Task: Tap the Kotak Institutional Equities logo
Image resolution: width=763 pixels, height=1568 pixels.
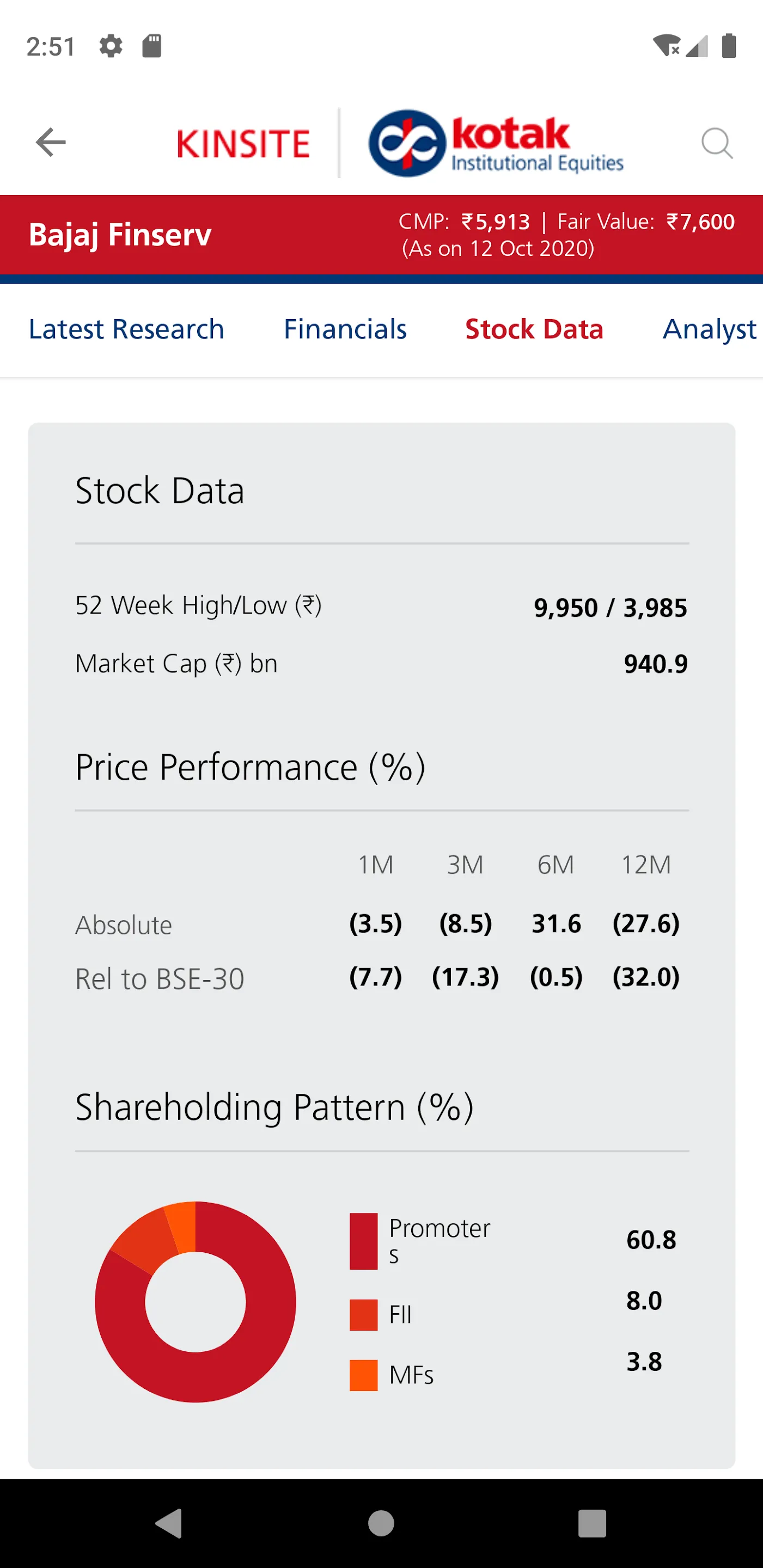Action: point(496,144)
